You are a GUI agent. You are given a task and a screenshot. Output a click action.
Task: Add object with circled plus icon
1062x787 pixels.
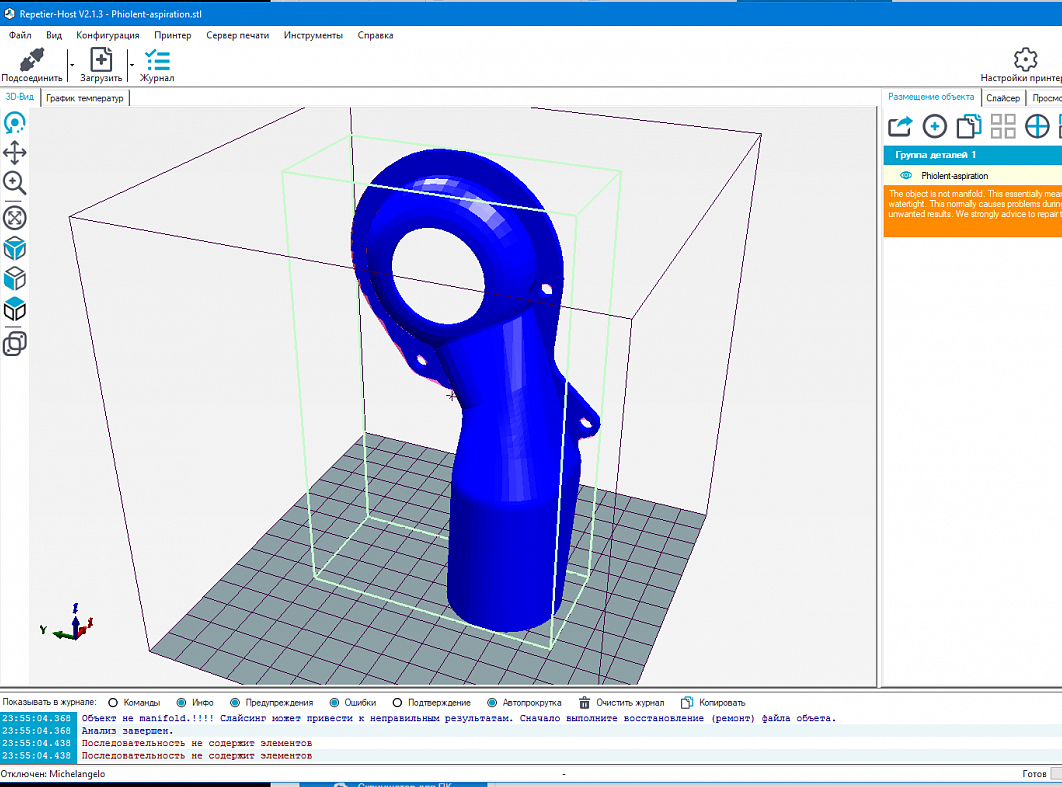pyautogui.click(x=934, y=126)
